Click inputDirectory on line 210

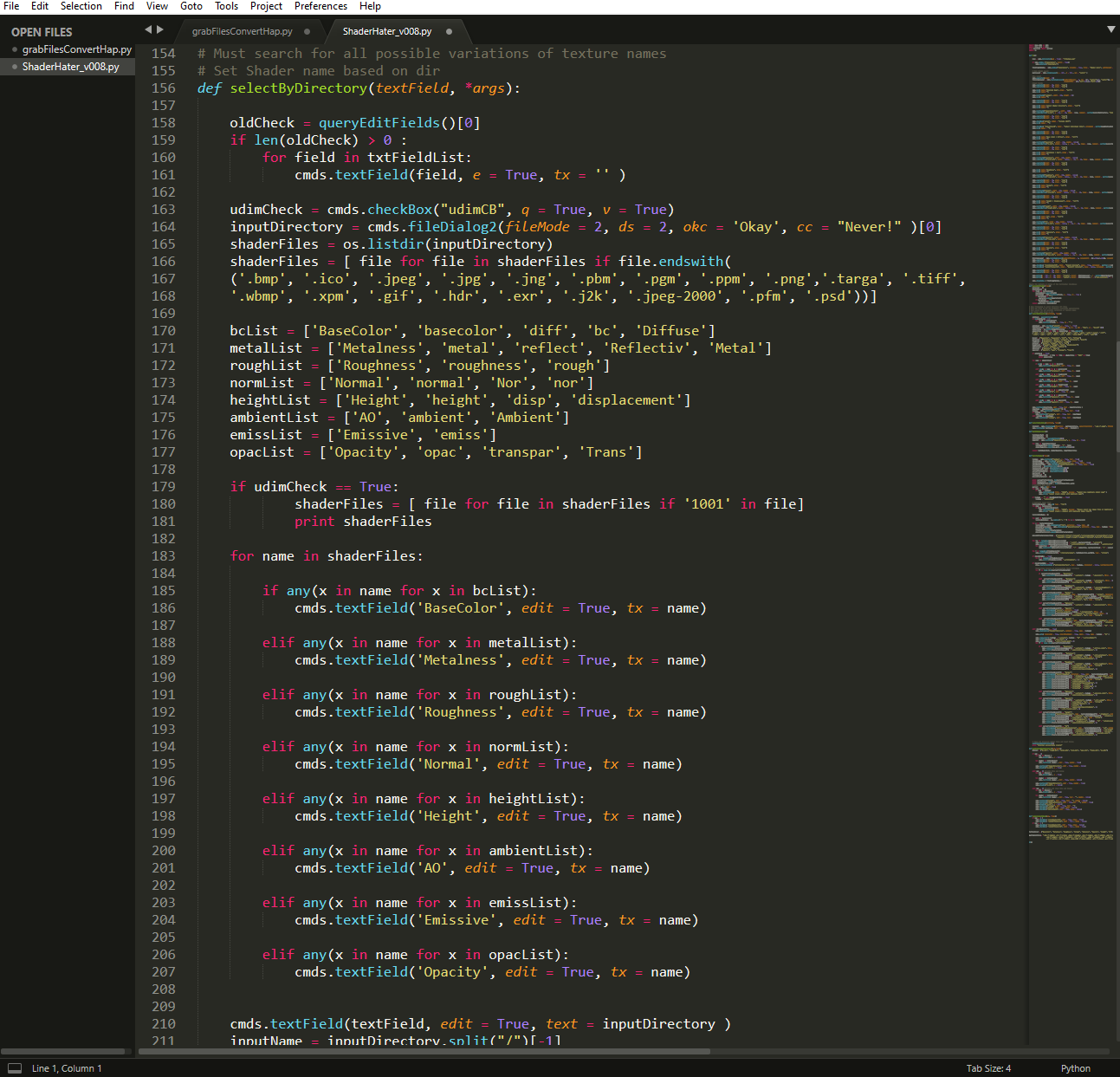pyautogui.click(x=659, y=1024)
